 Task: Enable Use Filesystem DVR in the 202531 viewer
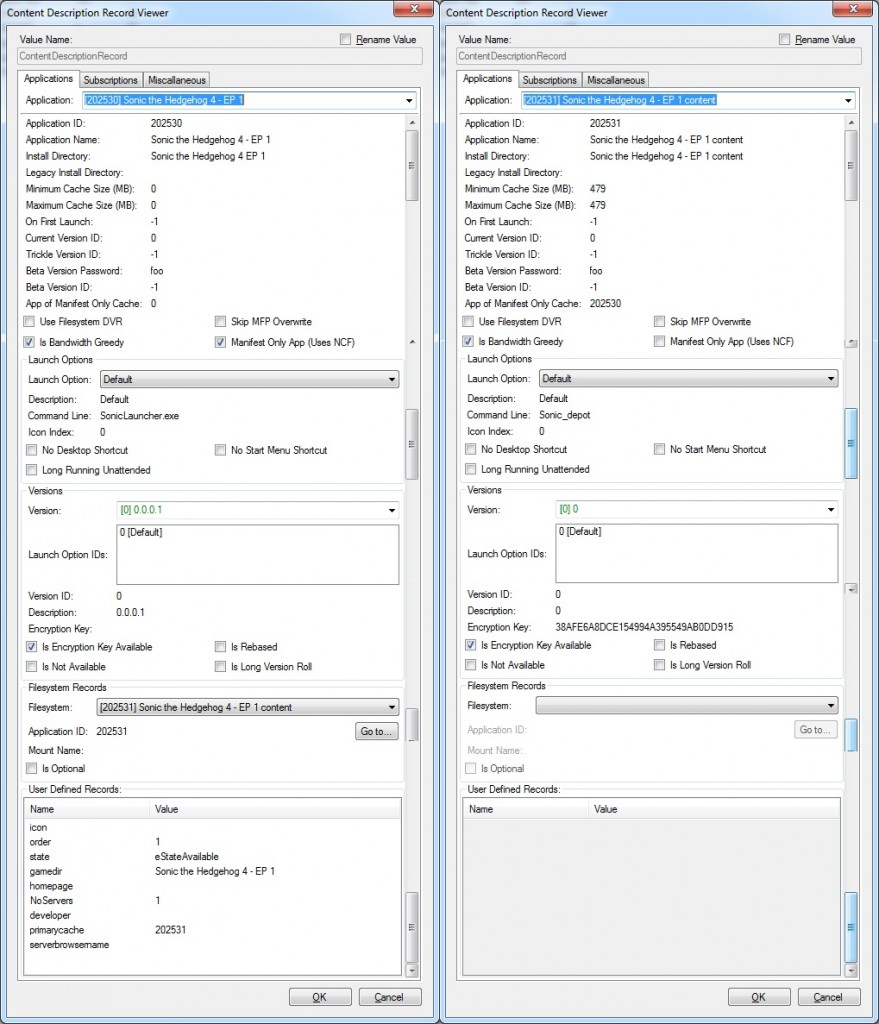point(468,322)
